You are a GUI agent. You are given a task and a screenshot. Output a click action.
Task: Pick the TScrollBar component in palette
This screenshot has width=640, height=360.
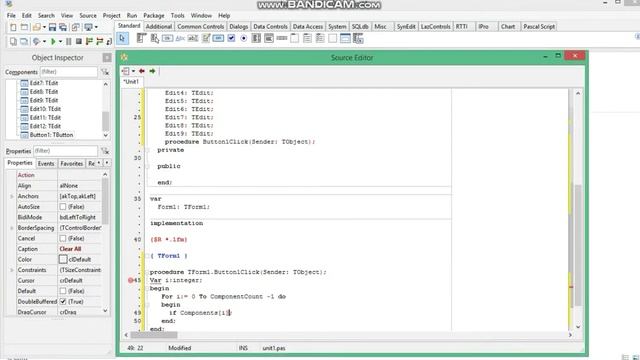pyautogui.click(x=282, y=38)
